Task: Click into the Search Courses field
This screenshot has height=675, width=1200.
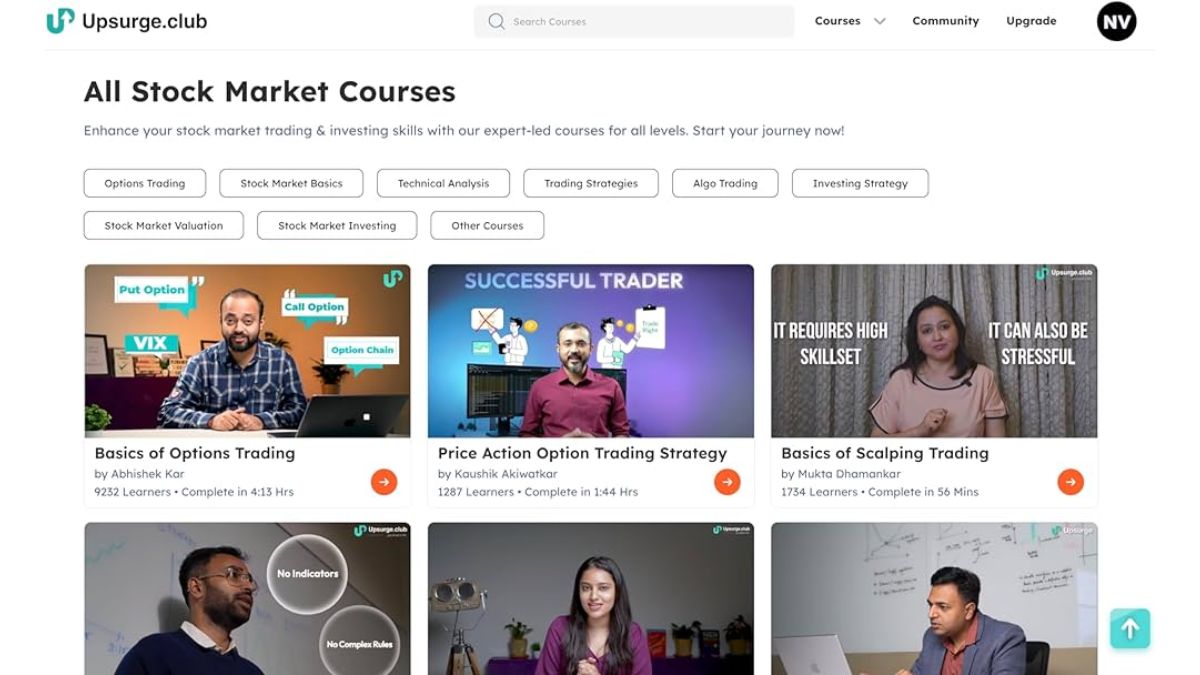Action: 634,21
